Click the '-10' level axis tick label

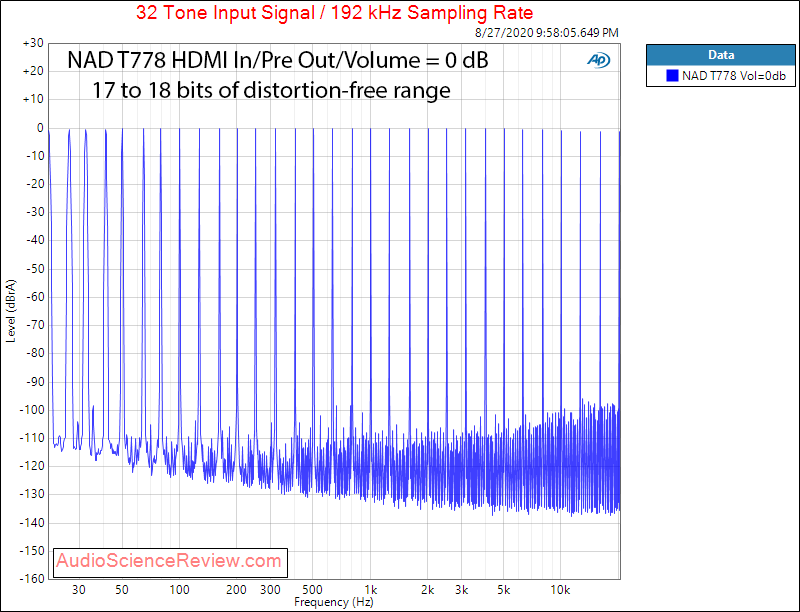pos(35,156)
